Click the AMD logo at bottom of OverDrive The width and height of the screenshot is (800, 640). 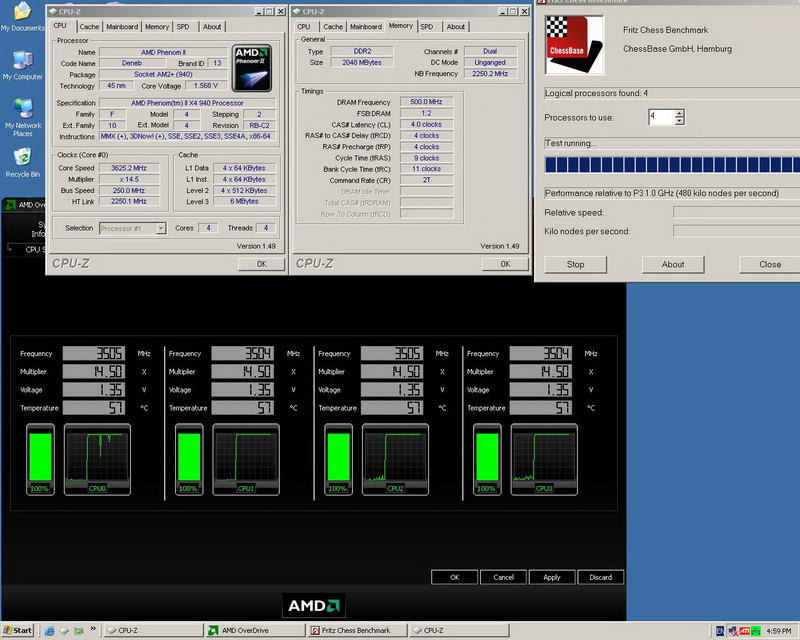314,606
